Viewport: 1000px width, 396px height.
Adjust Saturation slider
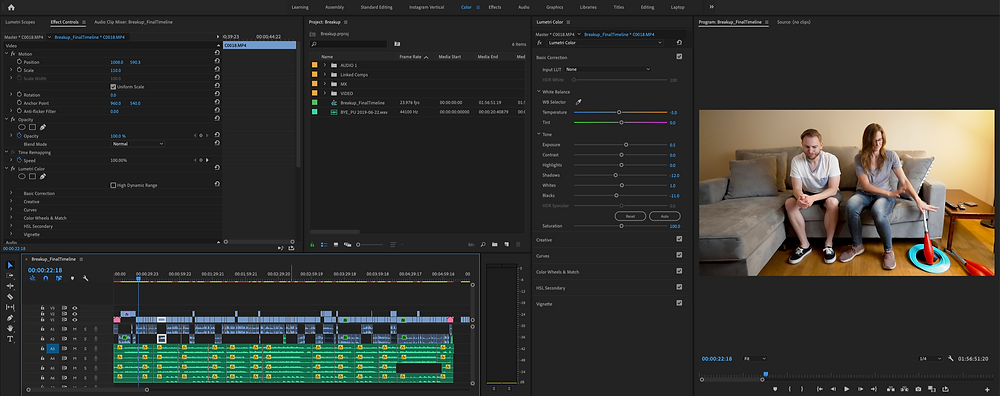(621, 226)
